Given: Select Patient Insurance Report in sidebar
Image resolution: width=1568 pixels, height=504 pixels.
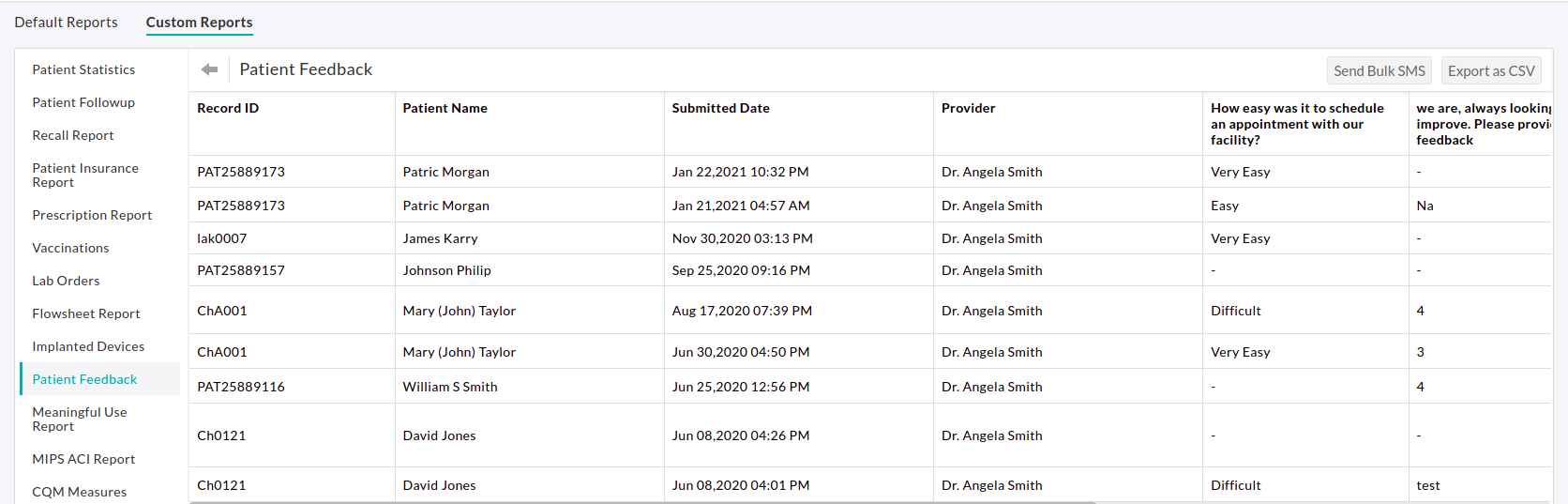Looking at the screenshot, I should click(x=85, y=175).
